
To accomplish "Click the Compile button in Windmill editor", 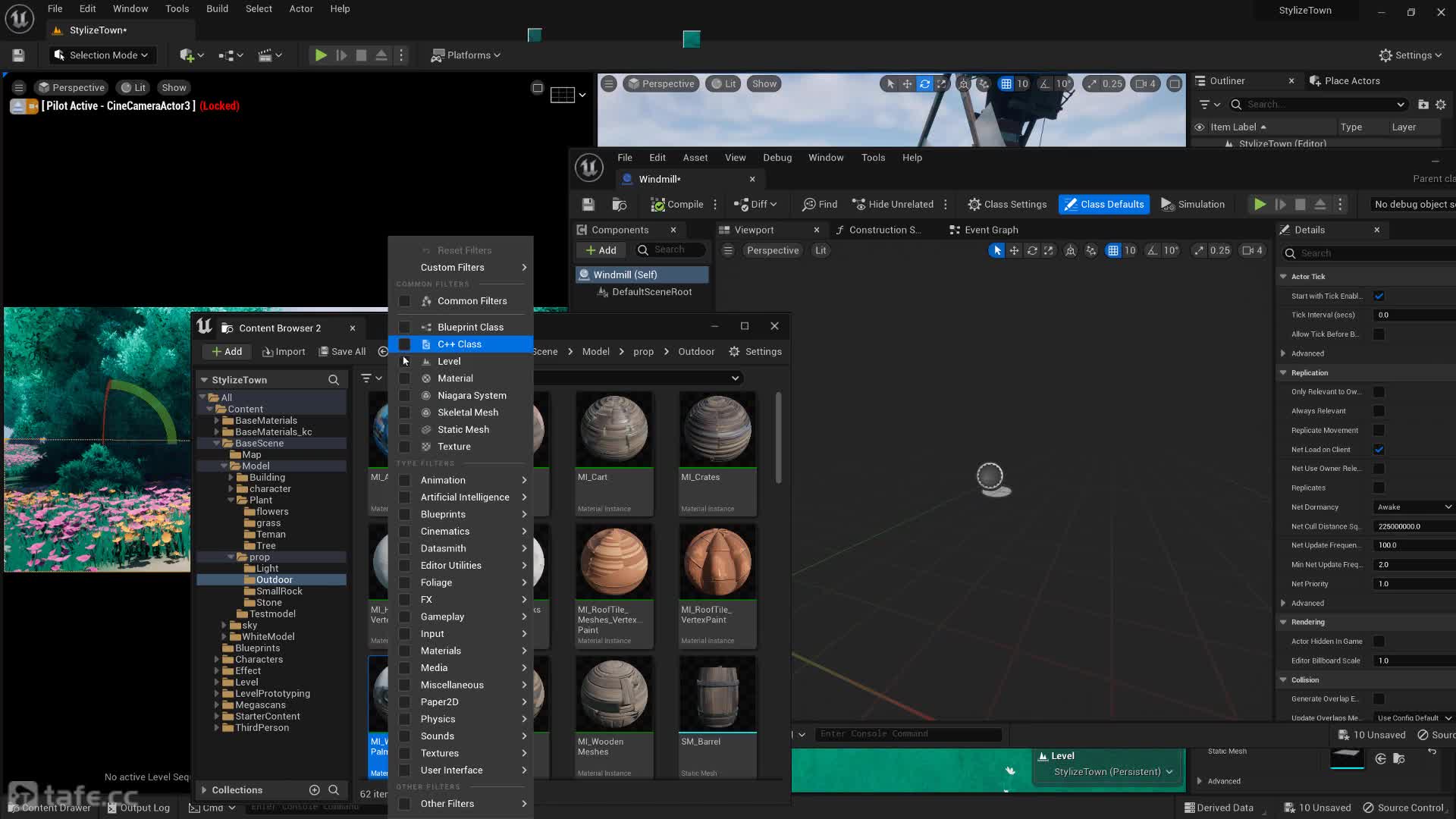I will [677, 205].
